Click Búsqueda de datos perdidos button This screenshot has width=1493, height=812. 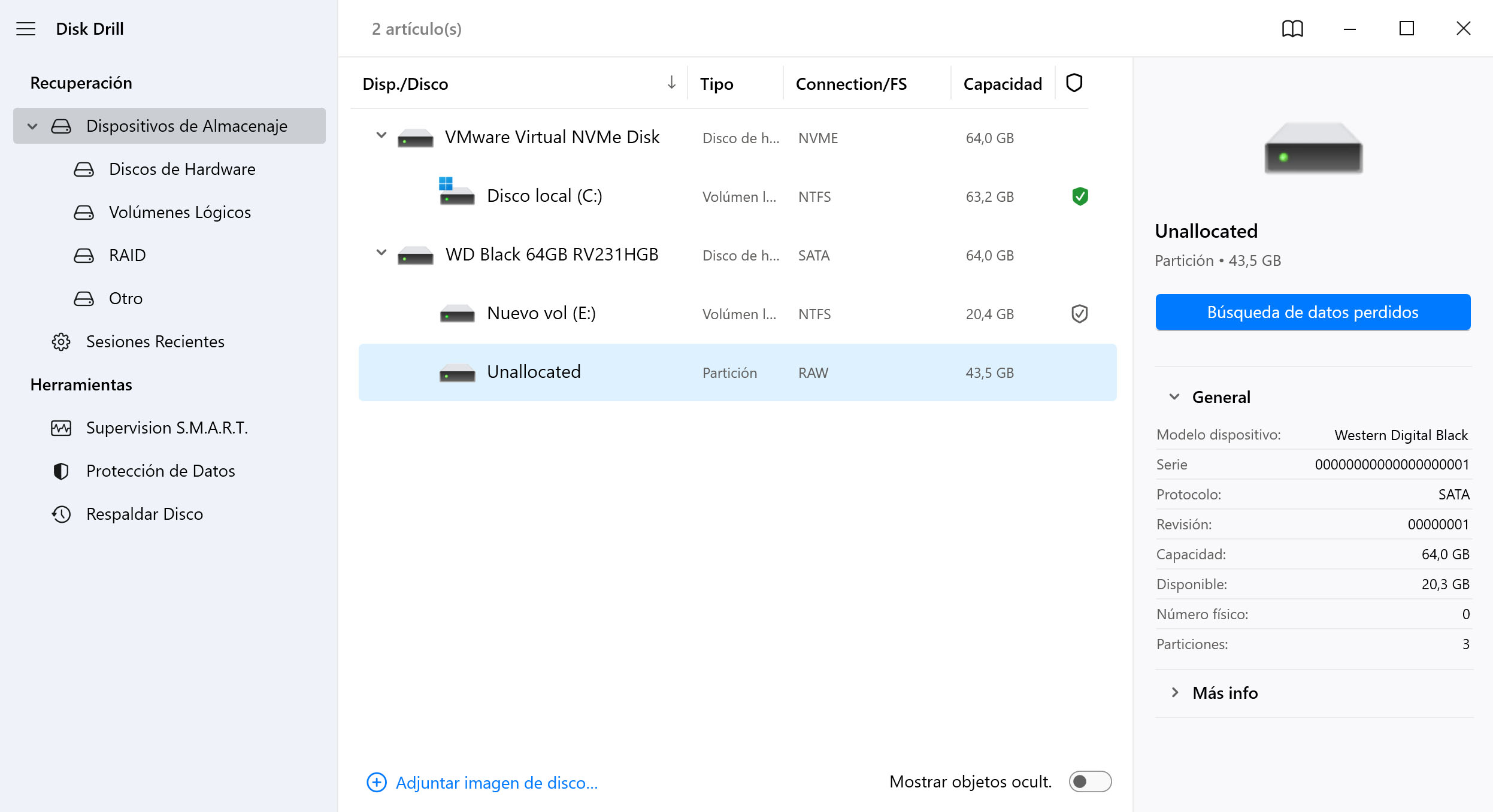tap(1313, 312)
